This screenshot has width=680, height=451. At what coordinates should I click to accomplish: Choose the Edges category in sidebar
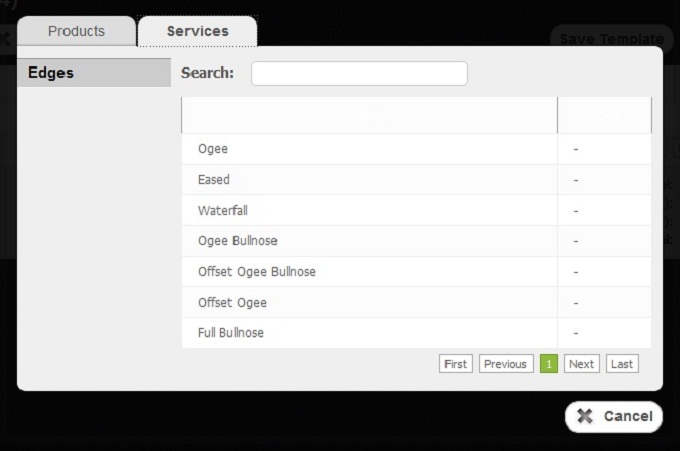(94, 73)
